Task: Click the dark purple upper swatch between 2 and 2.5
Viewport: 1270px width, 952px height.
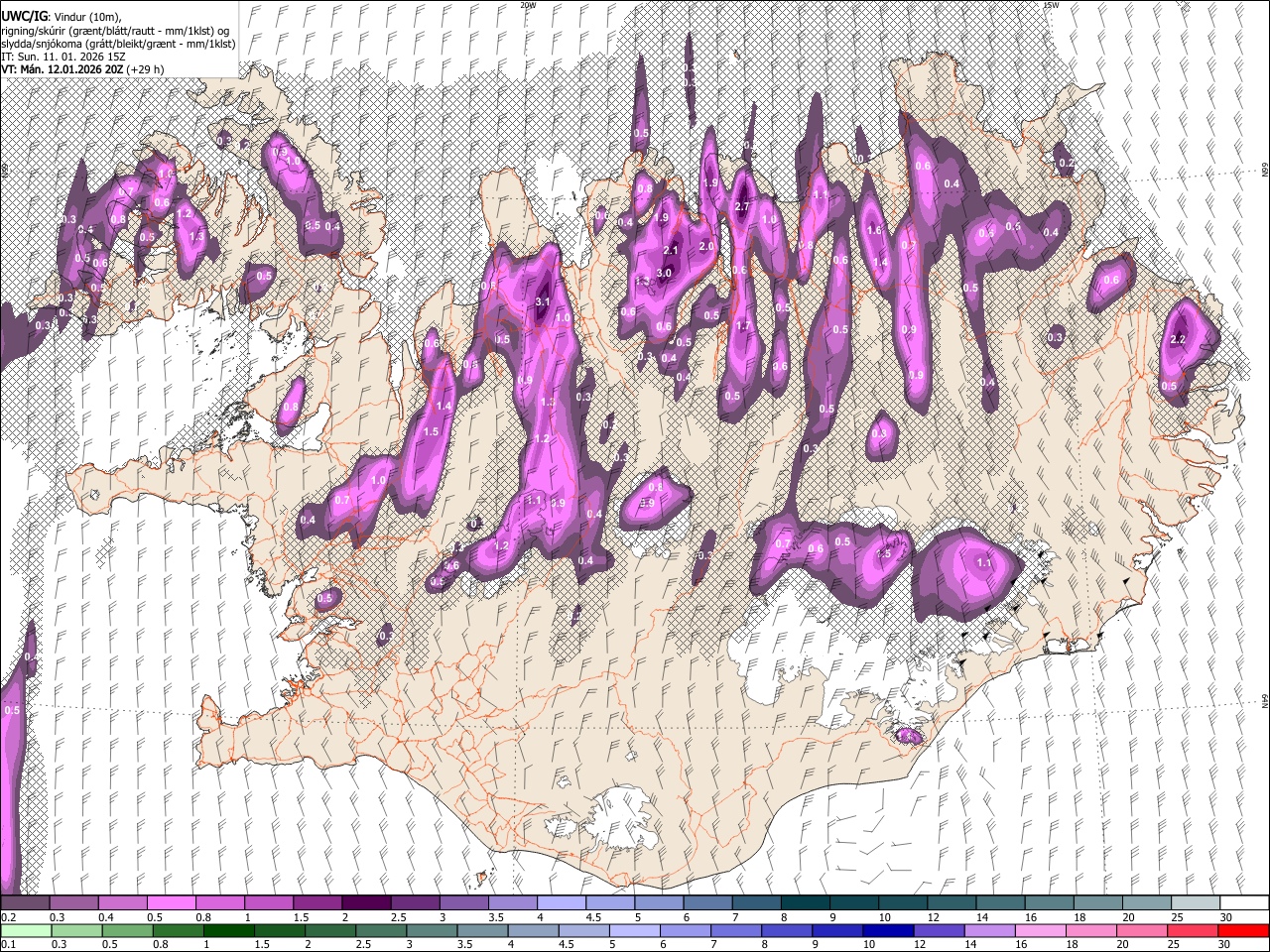Action: (x=365, y=903)
